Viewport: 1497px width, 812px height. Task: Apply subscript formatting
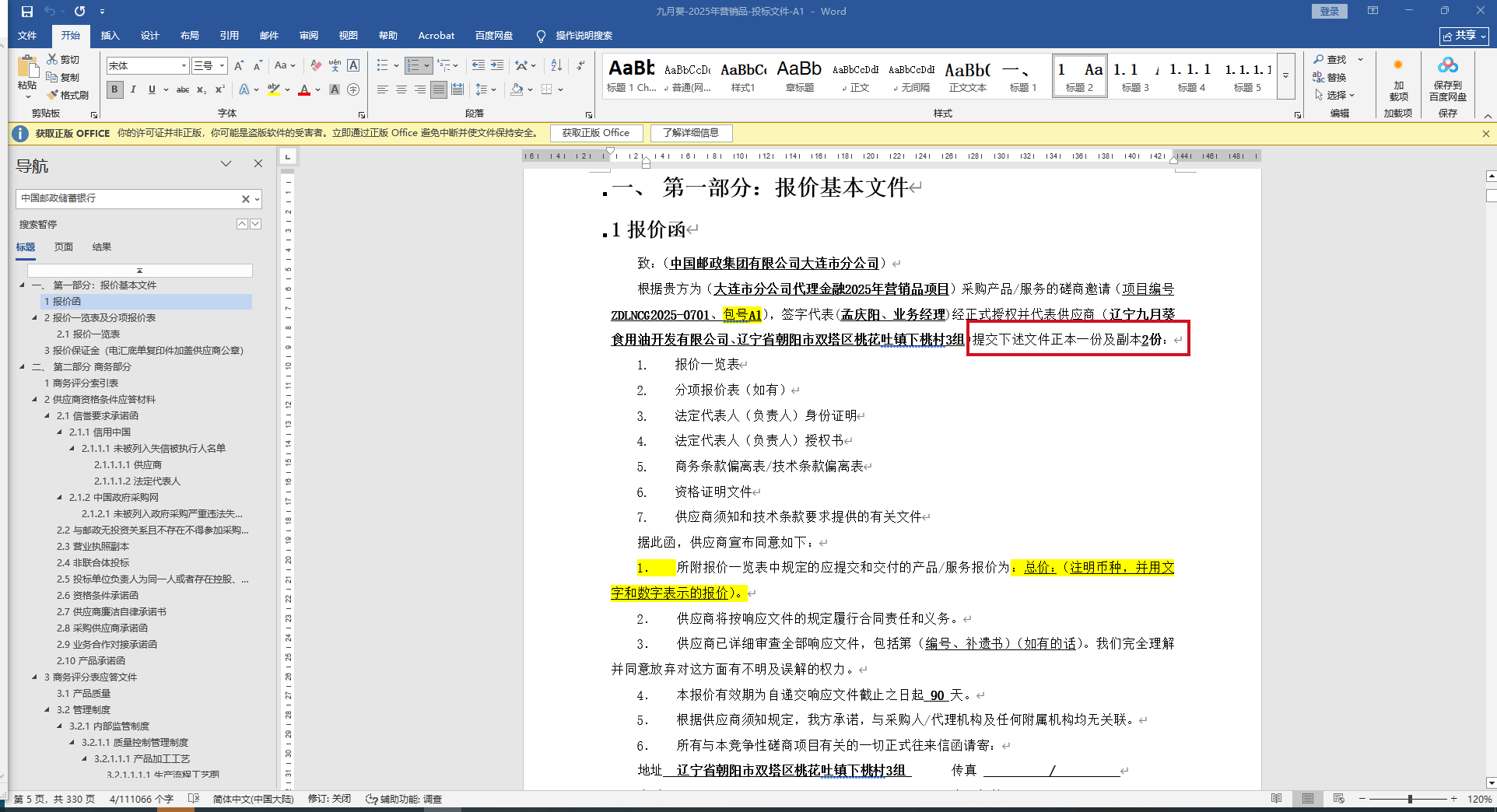click(202, 89)
